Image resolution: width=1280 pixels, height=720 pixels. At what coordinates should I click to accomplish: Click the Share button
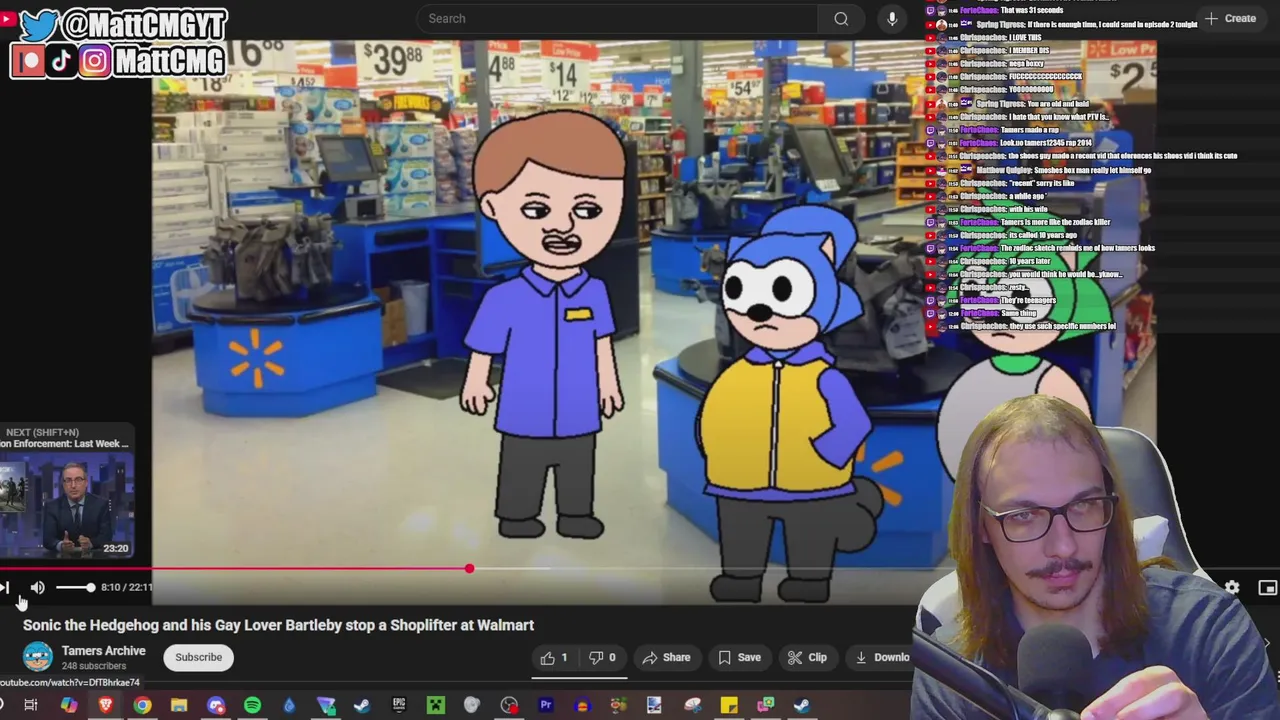click(x=666, y=657)
